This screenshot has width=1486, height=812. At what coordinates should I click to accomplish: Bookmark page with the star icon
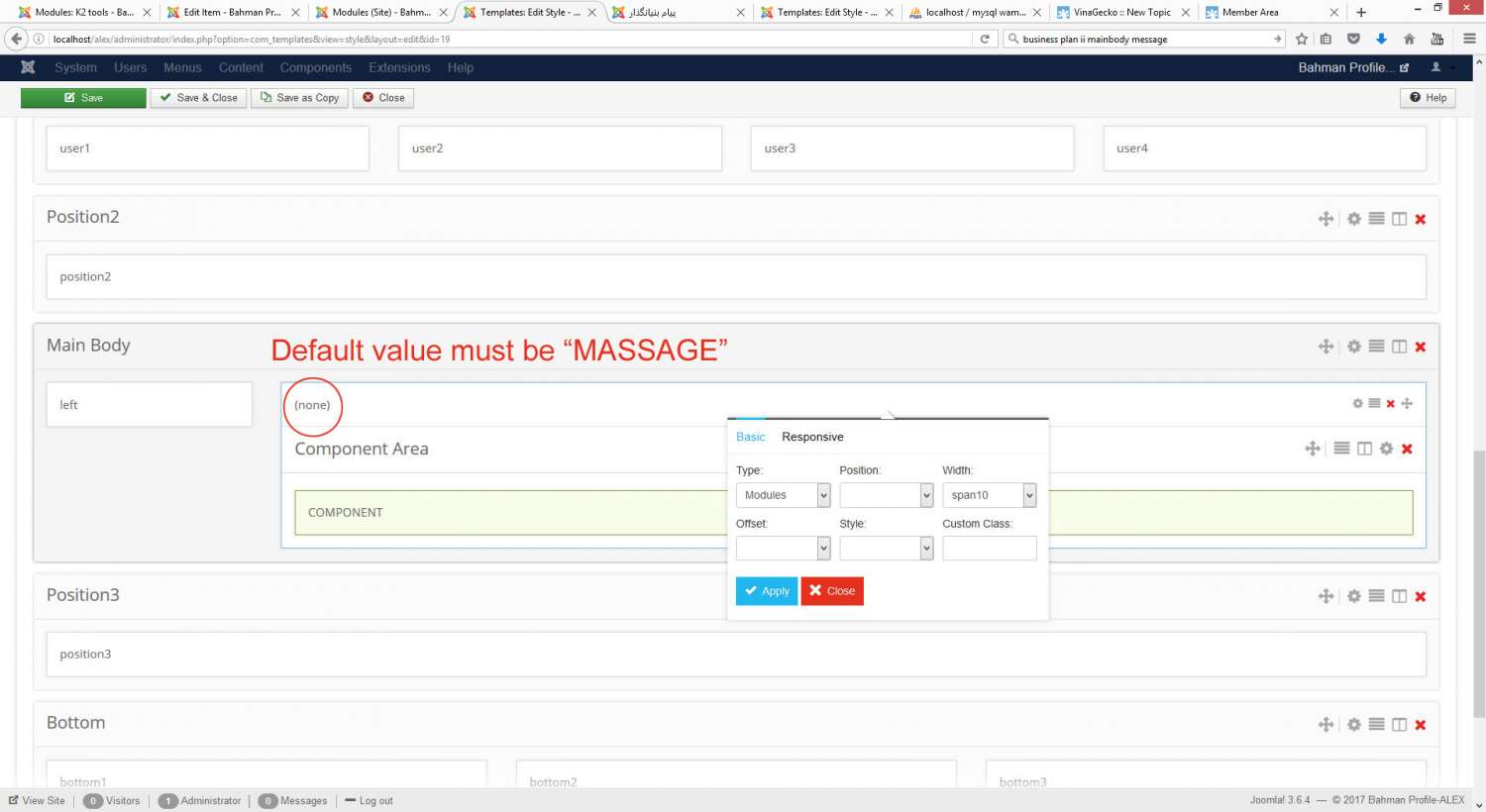[x=1302, y=40]
